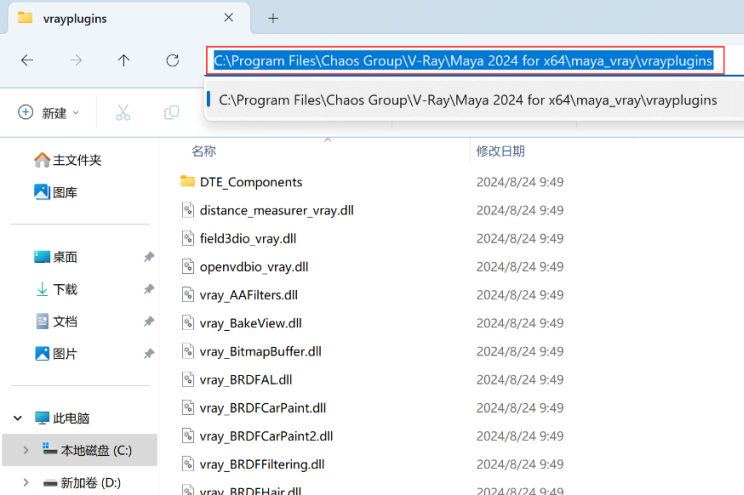Click the Copy icon in toolbar
This screenshot has height=495, width=744.
pyautogui.click(x=171, y=113)
